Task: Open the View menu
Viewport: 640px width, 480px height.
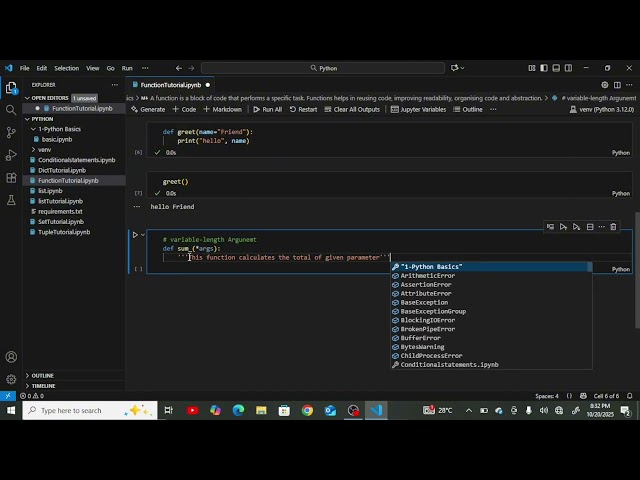Action: (x=93, y=68)
